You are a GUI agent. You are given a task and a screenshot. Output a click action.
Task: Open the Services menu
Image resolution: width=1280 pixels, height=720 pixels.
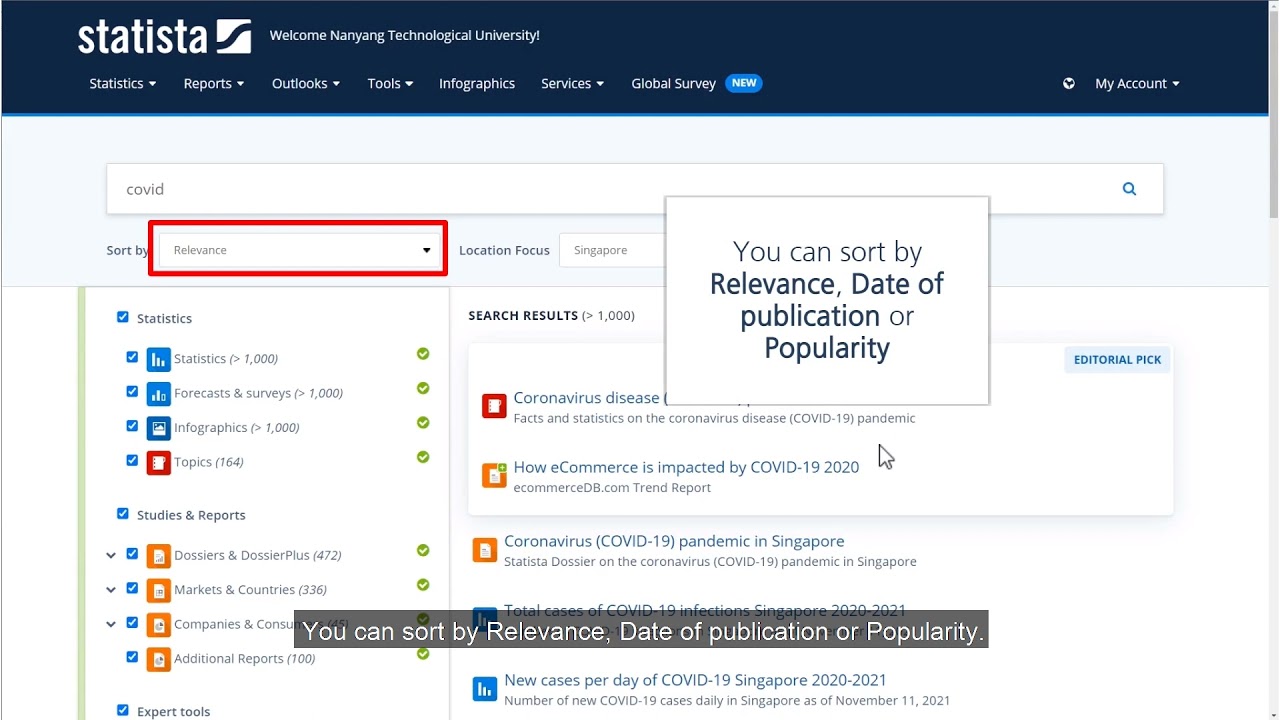[x=573, y=84]
